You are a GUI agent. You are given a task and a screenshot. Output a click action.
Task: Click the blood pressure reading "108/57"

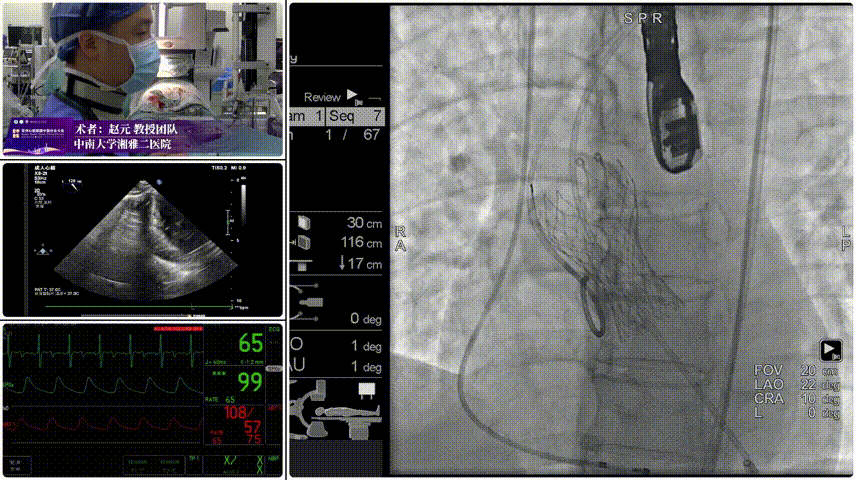tap(242, 419)
